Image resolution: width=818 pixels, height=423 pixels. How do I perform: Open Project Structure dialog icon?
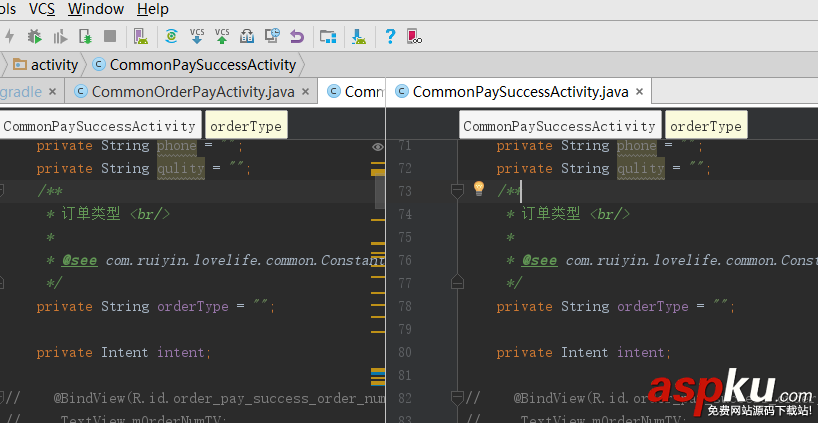coord(328,36)
